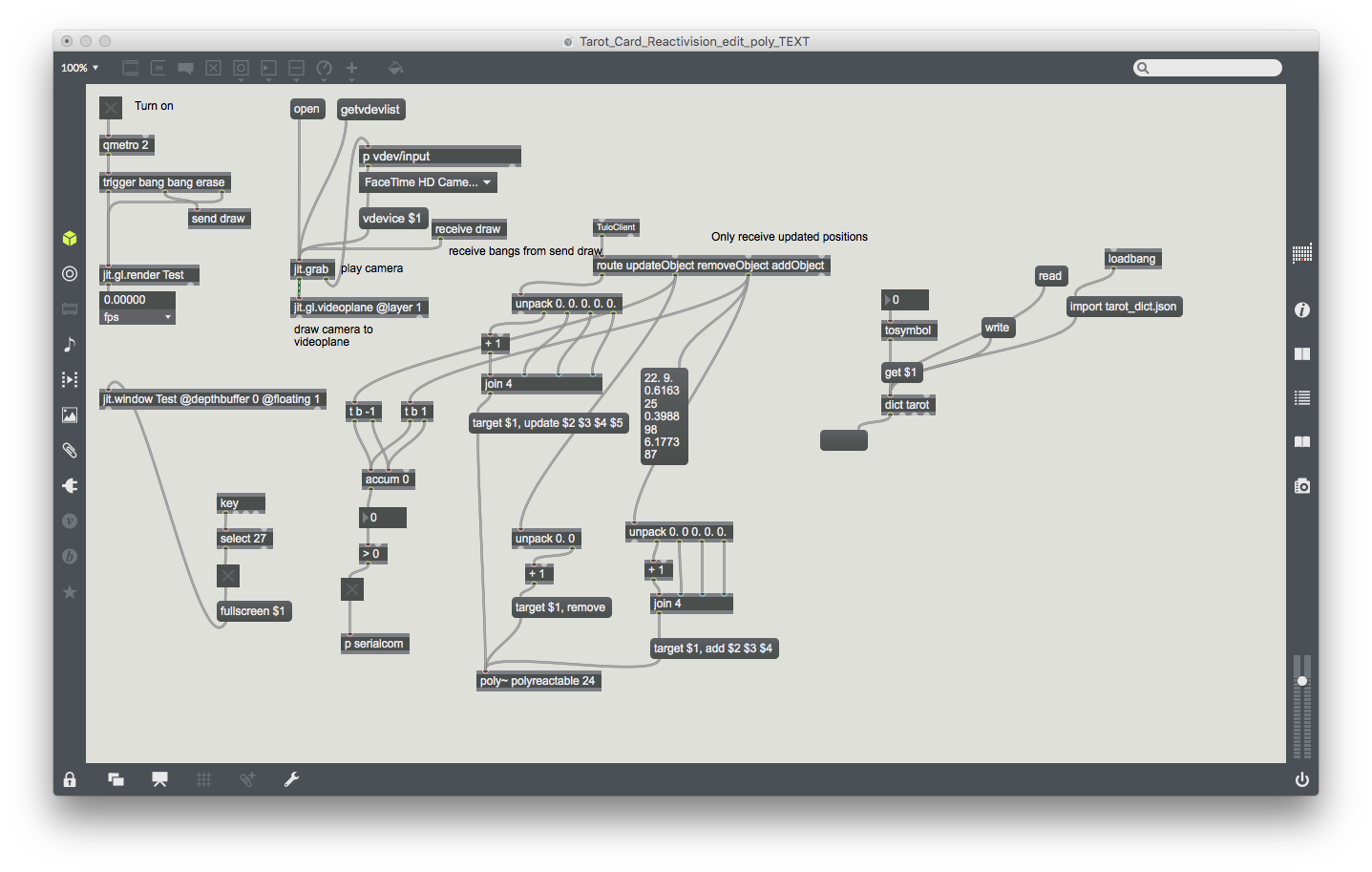Click the 'target $1, remove' message
The image size is (1372, 872).
pyautogui.click(x=560, y=607)
